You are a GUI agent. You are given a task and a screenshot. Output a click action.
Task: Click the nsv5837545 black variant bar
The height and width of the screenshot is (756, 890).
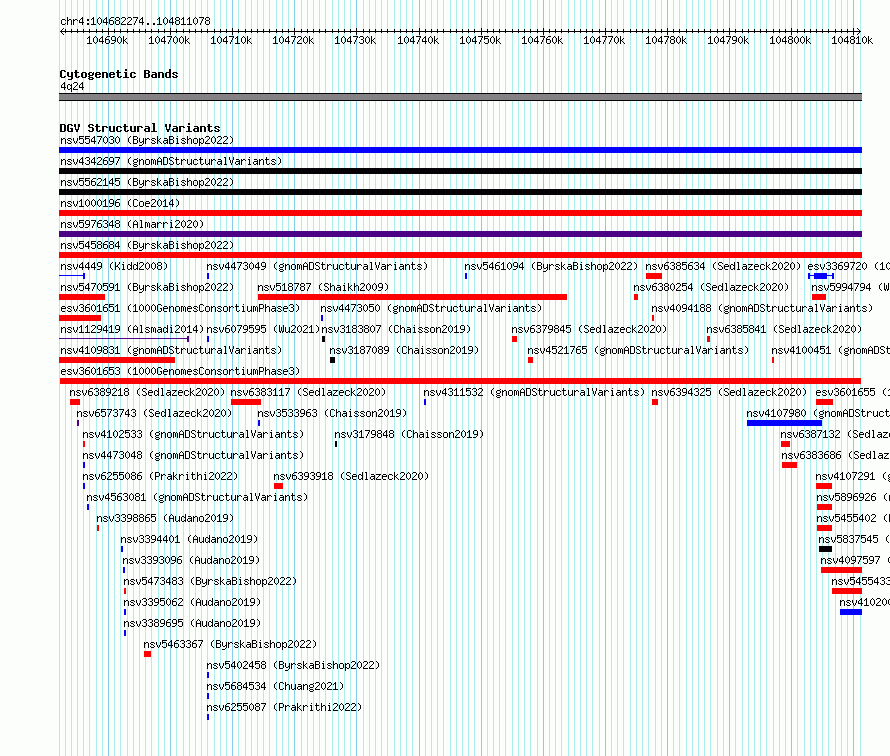(825, 549)
